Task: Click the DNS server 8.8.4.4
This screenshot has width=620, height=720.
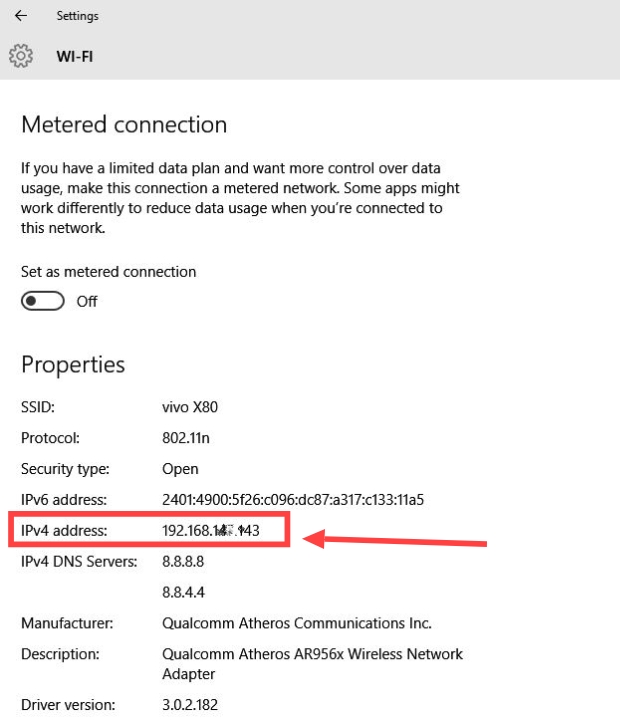Action: [x=183, y=592]
